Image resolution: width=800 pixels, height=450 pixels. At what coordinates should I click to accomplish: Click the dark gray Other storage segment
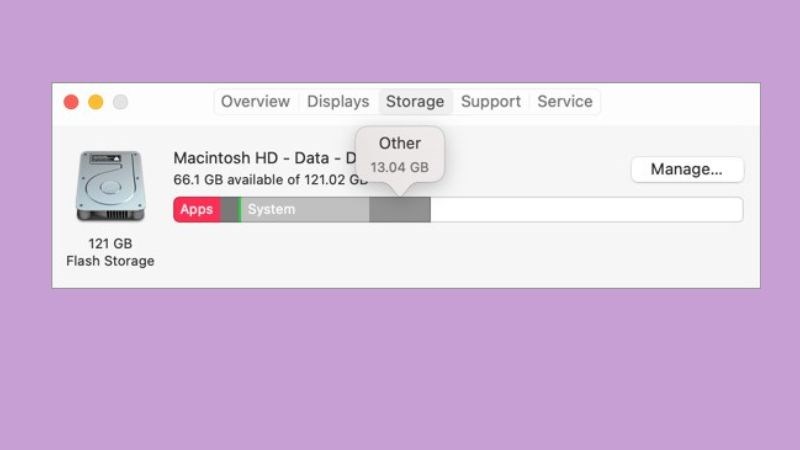pos(400,210)
